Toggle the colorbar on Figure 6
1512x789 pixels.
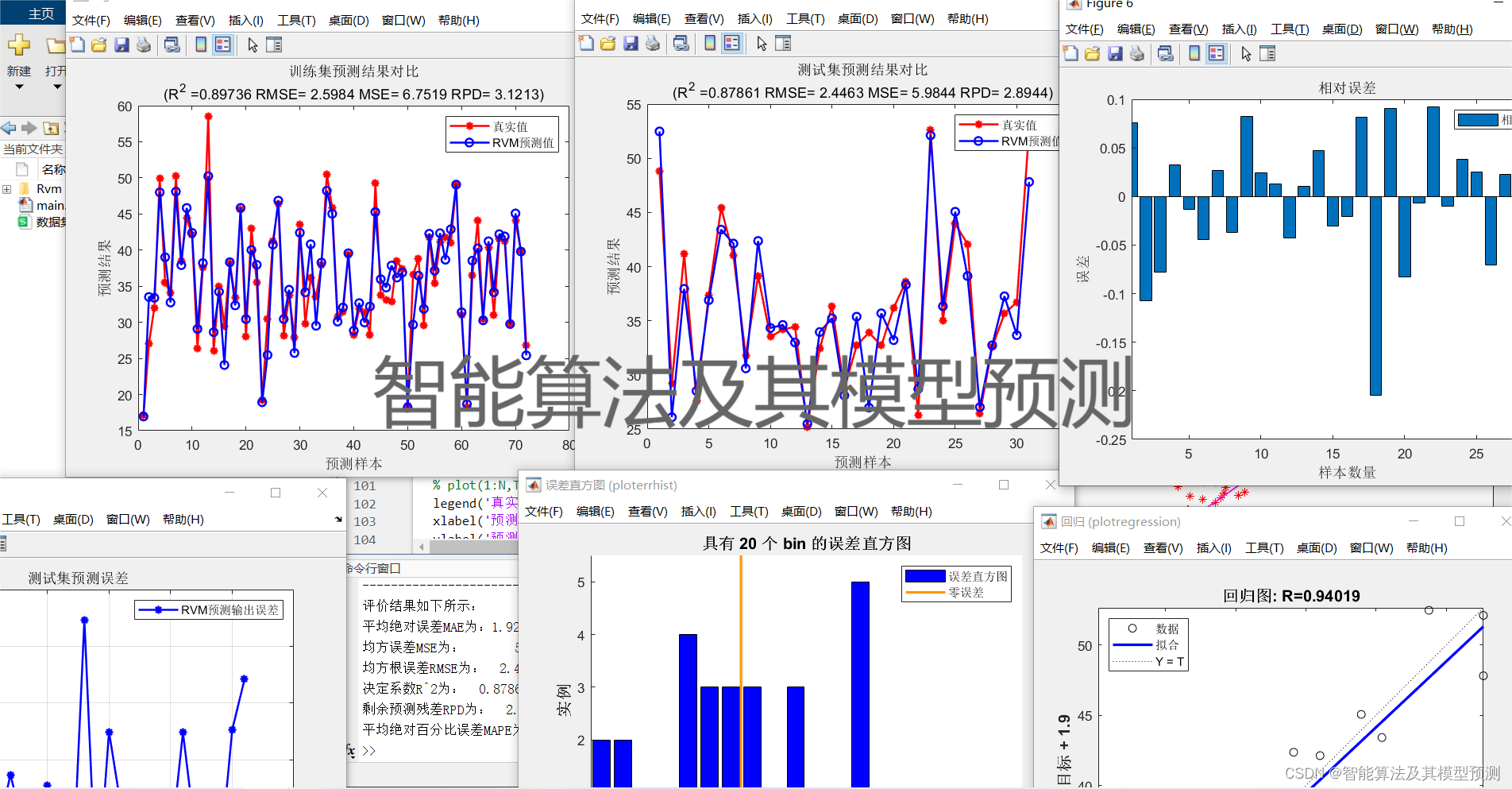pyautogui.click(x=1194, y=53)
